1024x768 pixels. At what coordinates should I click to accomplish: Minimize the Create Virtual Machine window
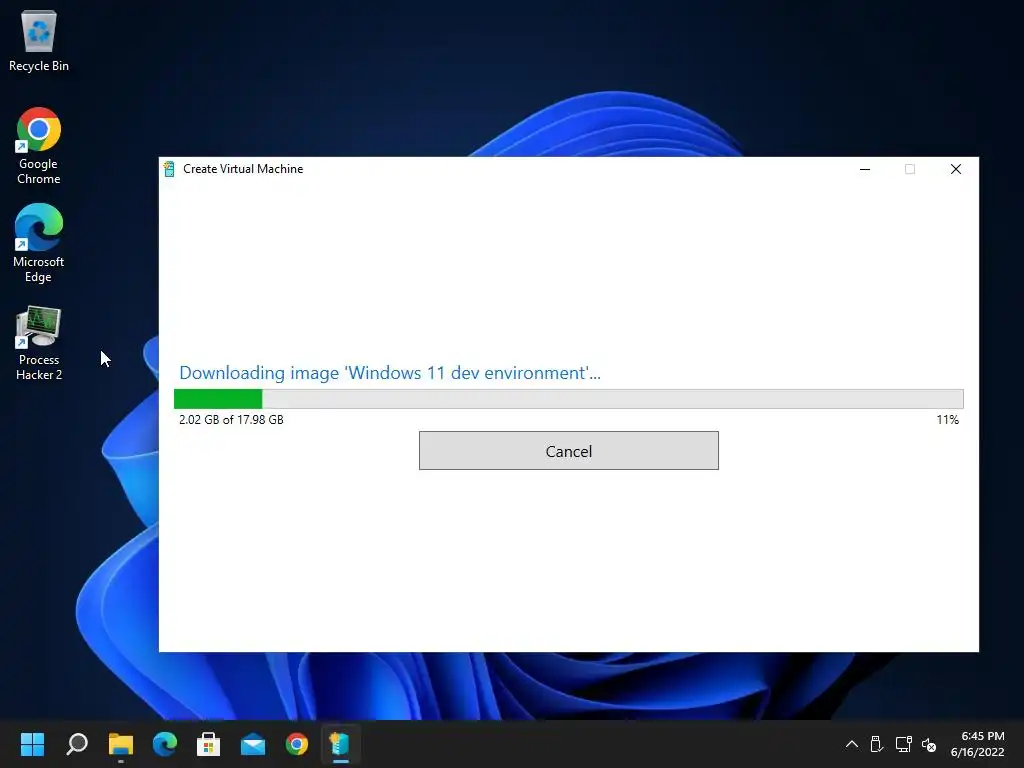865,169
